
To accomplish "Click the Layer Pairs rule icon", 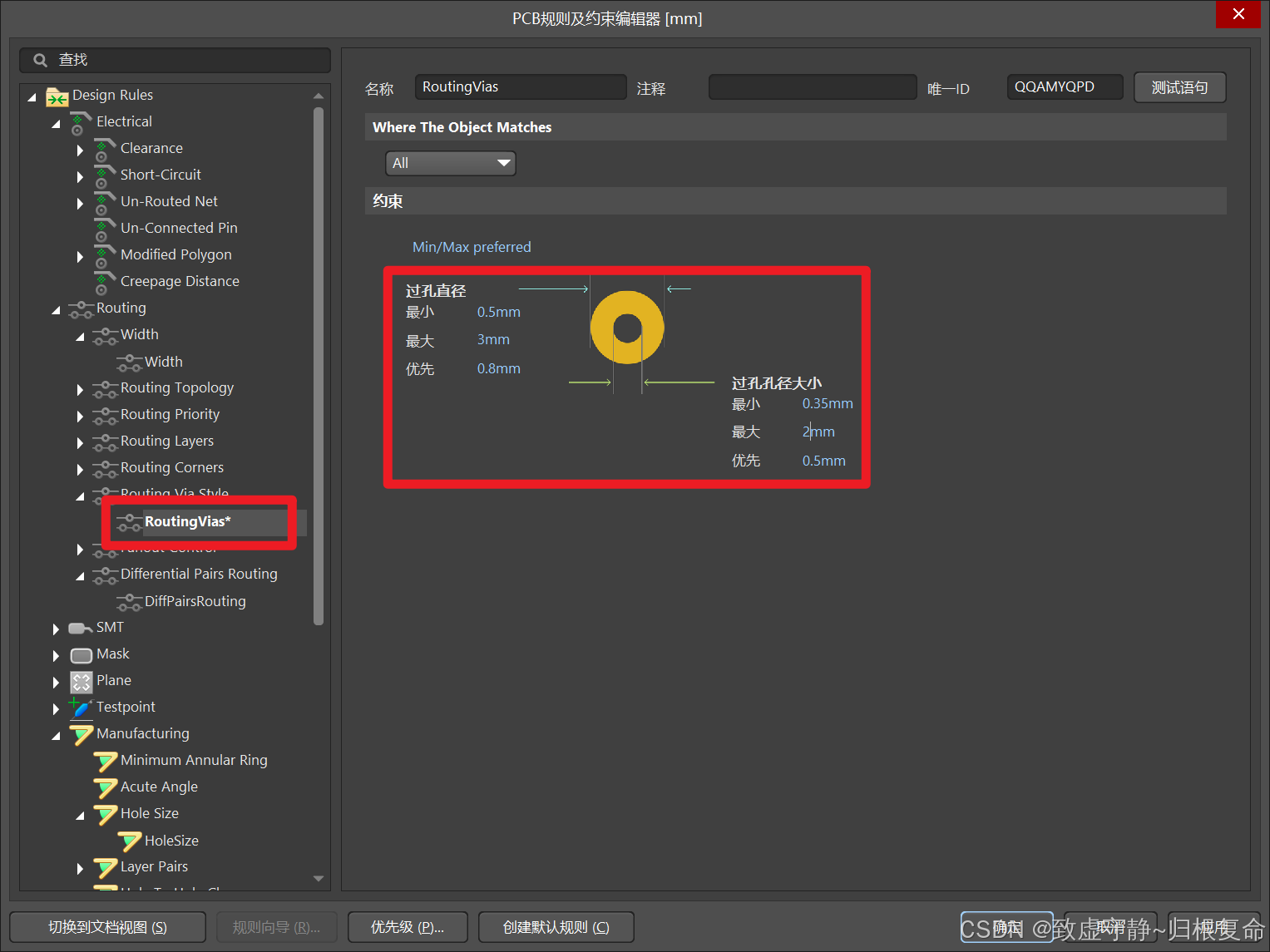I will 105,868.
